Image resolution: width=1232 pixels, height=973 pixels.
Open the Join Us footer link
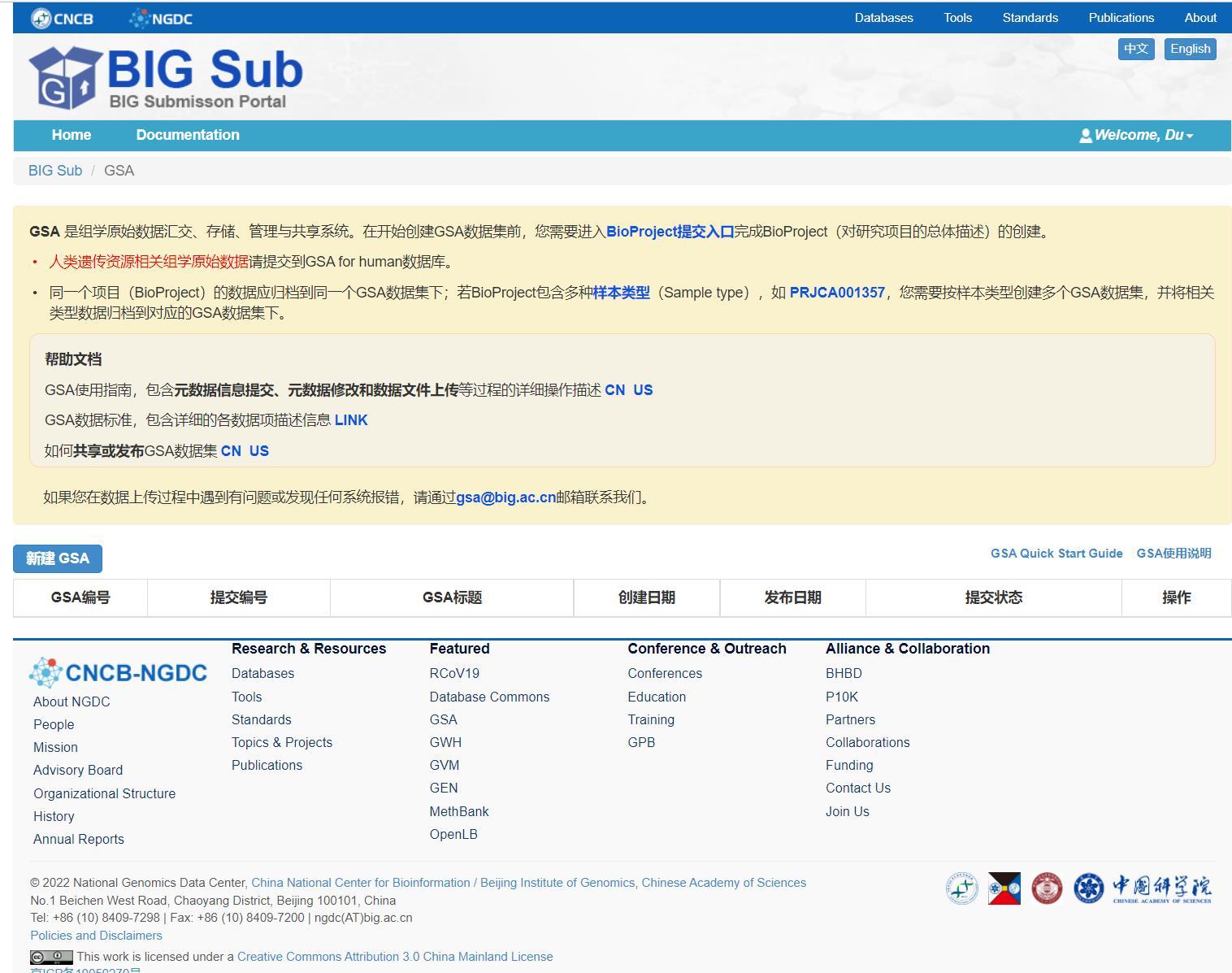point(848,811)
